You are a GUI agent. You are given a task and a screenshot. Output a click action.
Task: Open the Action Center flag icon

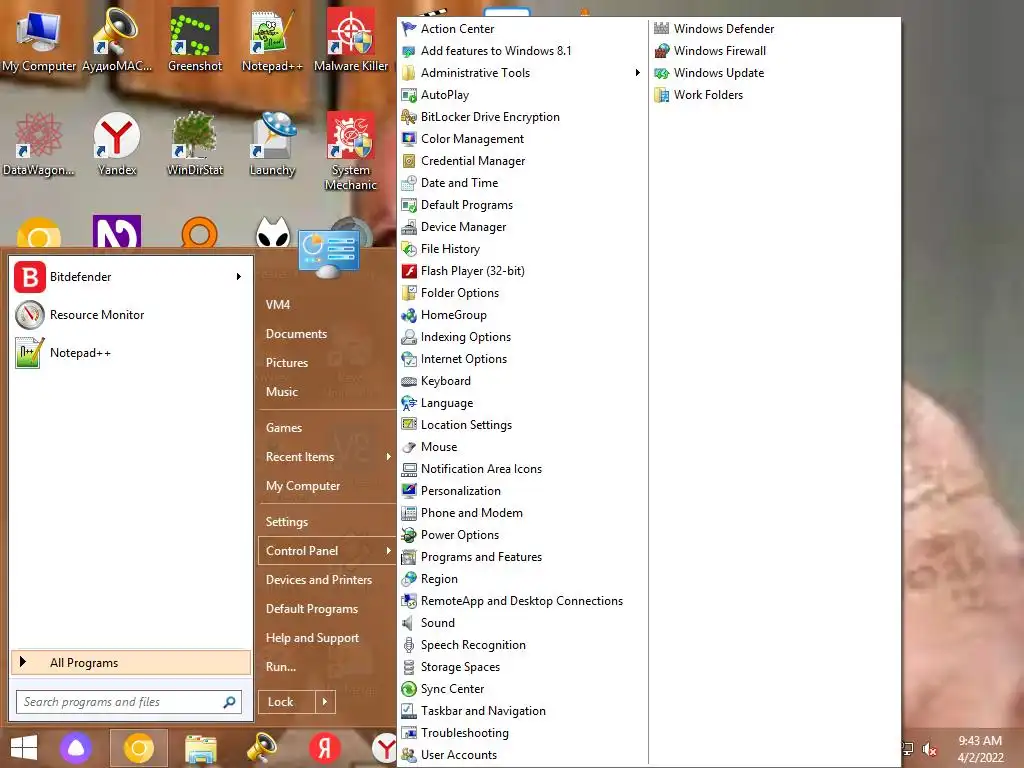click(409, 29)
